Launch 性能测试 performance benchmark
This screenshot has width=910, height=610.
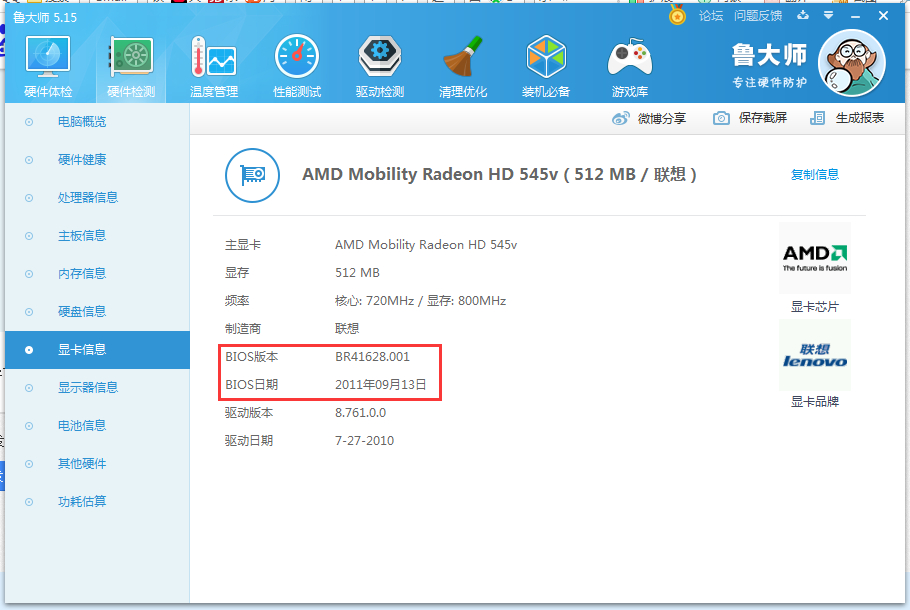297,66
